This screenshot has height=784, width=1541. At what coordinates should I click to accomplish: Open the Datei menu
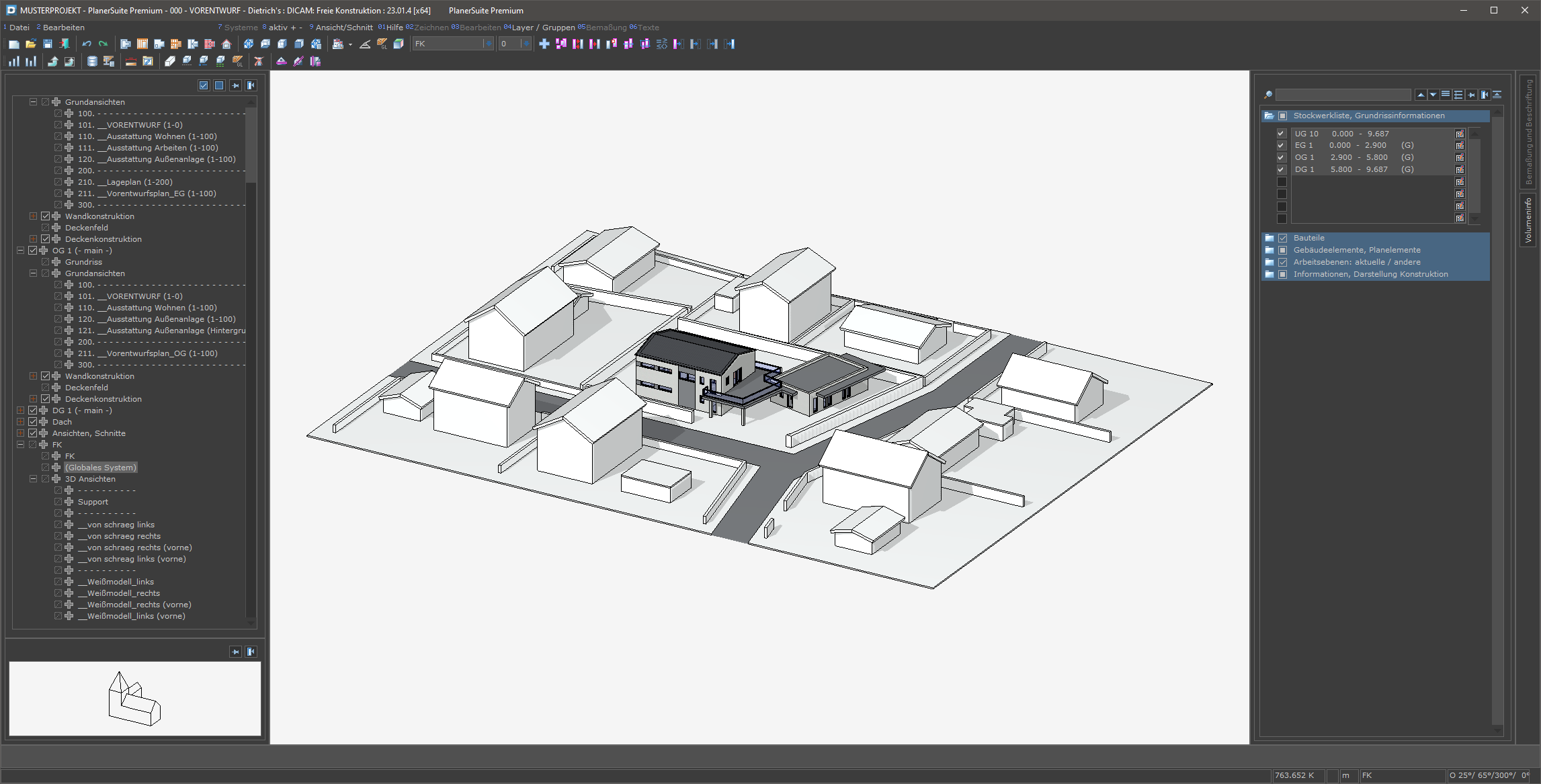19,28
